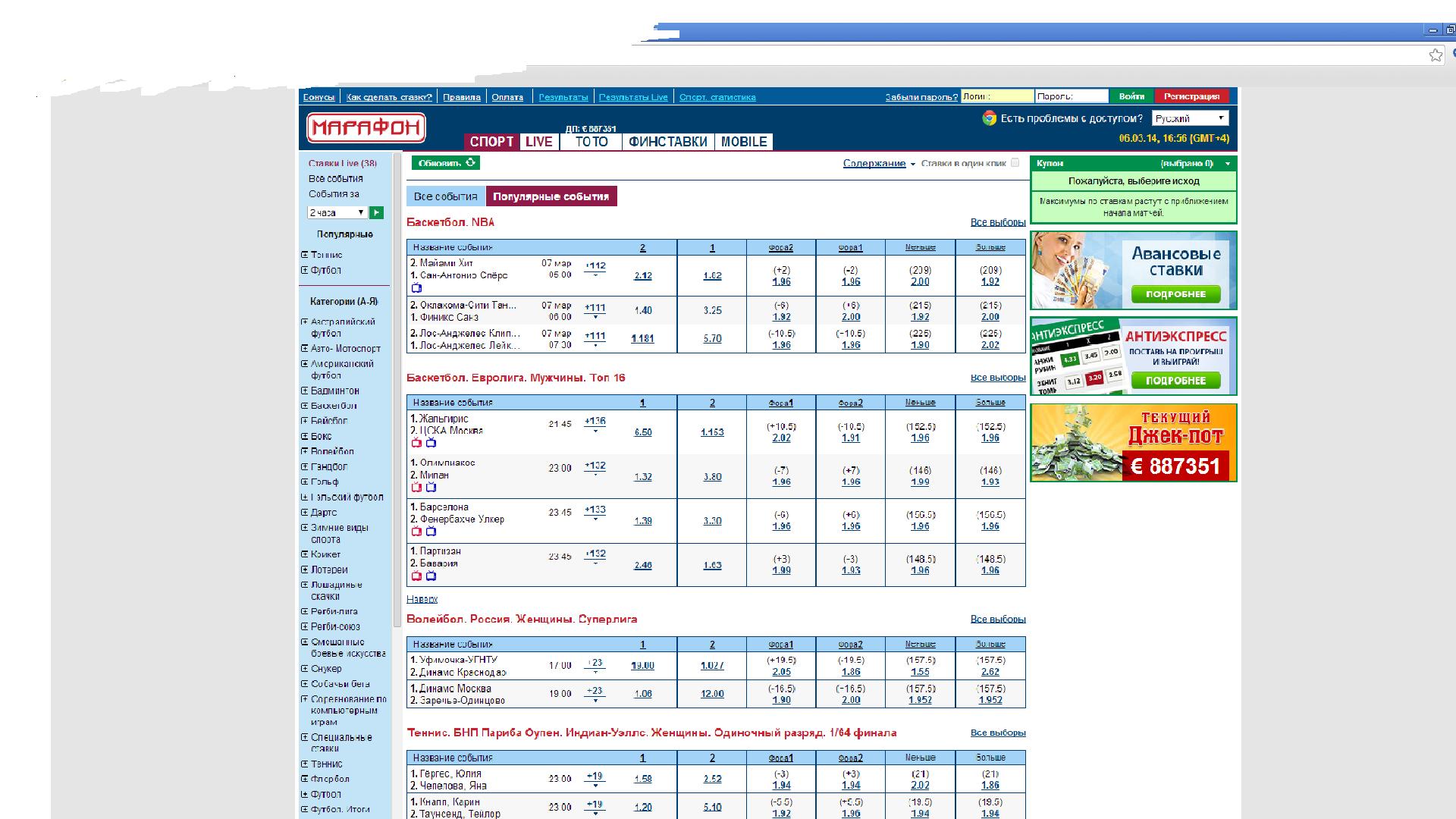This screenshot has width=1456, height=819.
Task: Switch to the LIVE tab
Action: coord(539,142)
